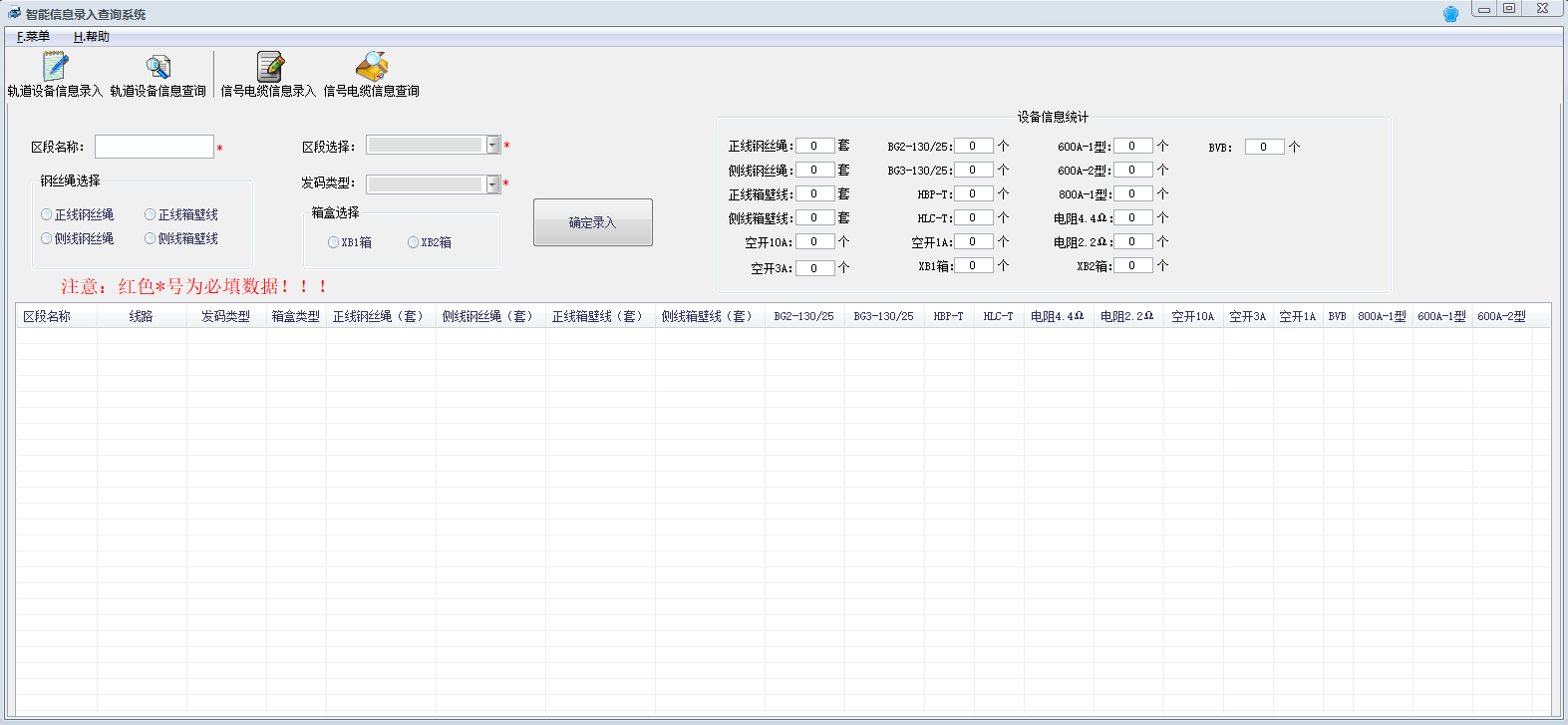Open 信号电缆信息查询 toolbar icon

coord(371,68)
